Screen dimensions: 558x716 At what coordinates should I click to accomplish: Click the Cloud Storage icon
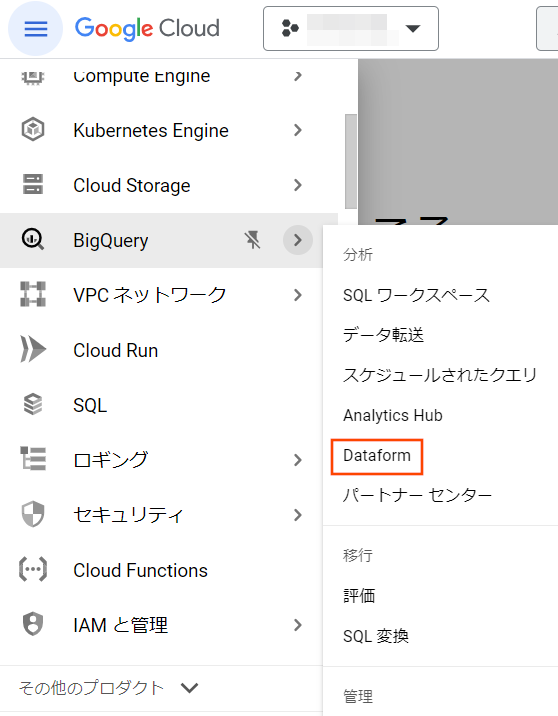pyautogui.click(x=33, y=184)
